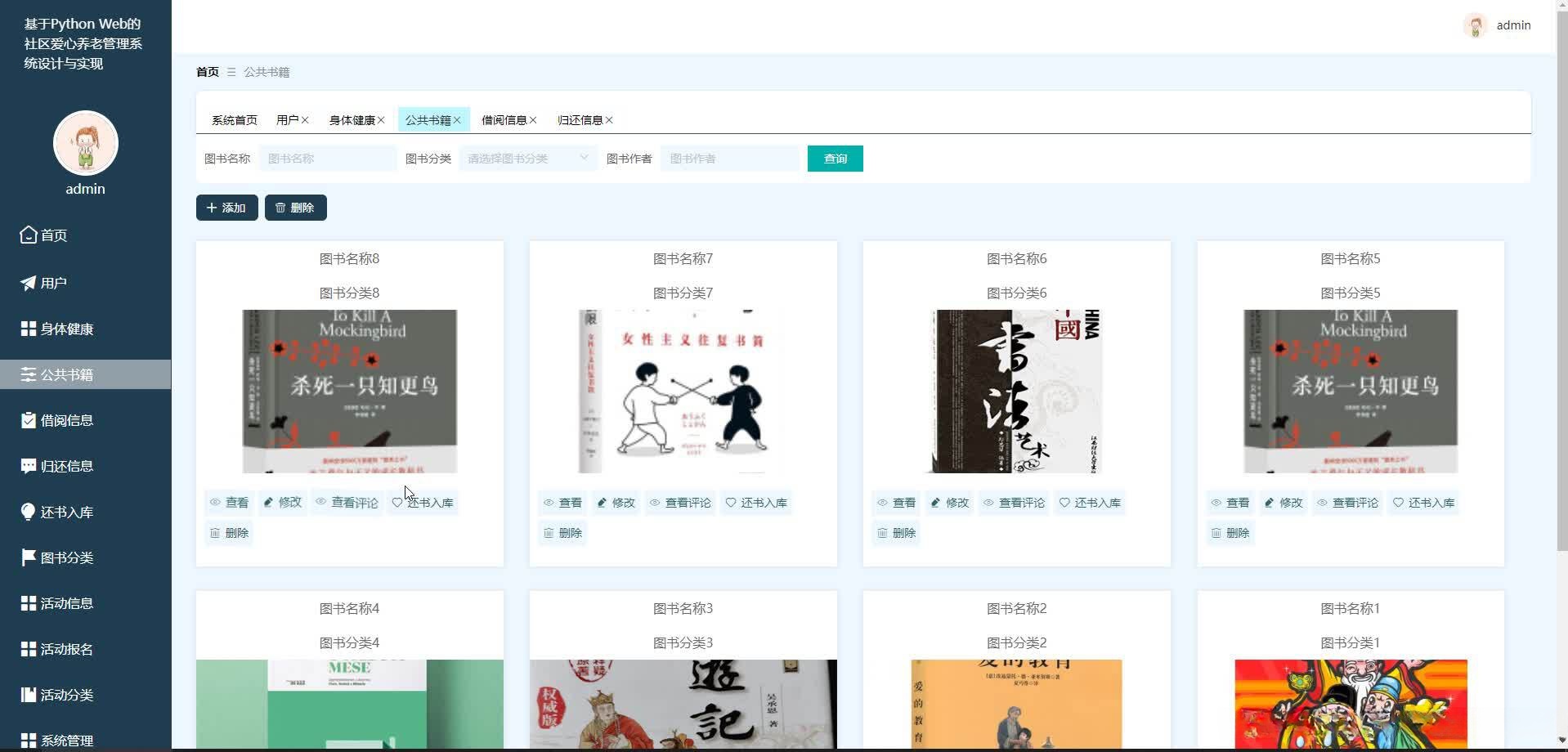Open the 请选择图书分类 dropdown

pos(526,158)
